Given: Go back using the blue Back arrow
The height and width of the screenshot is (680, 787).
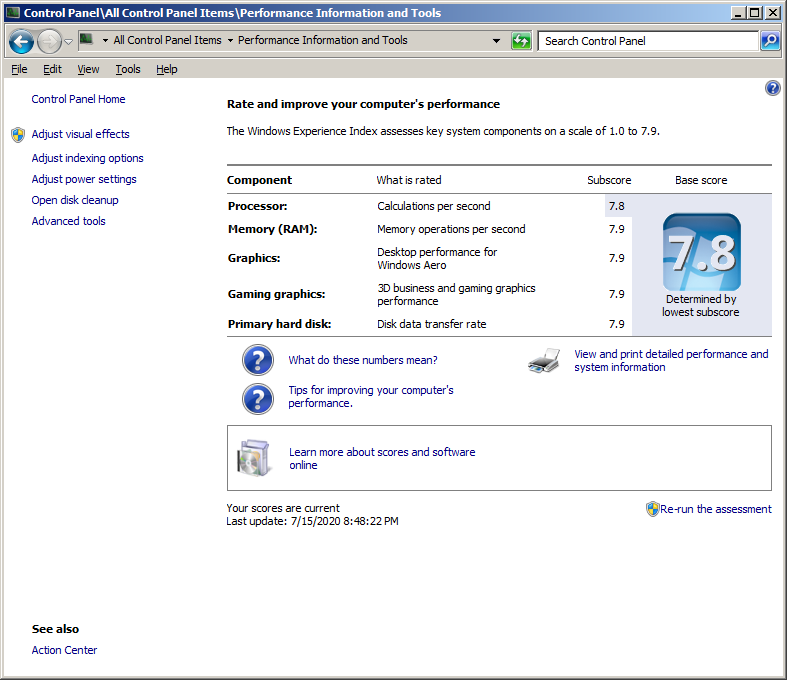Looking at the screenshot, I should [x=21, y=41].
